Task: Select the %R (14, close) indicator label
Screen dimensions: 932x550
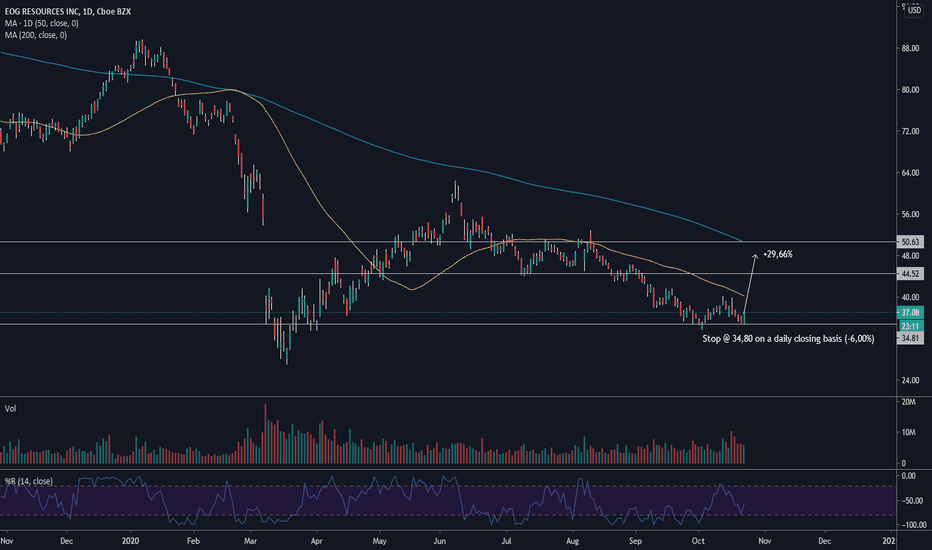Action: coord(29,481)
